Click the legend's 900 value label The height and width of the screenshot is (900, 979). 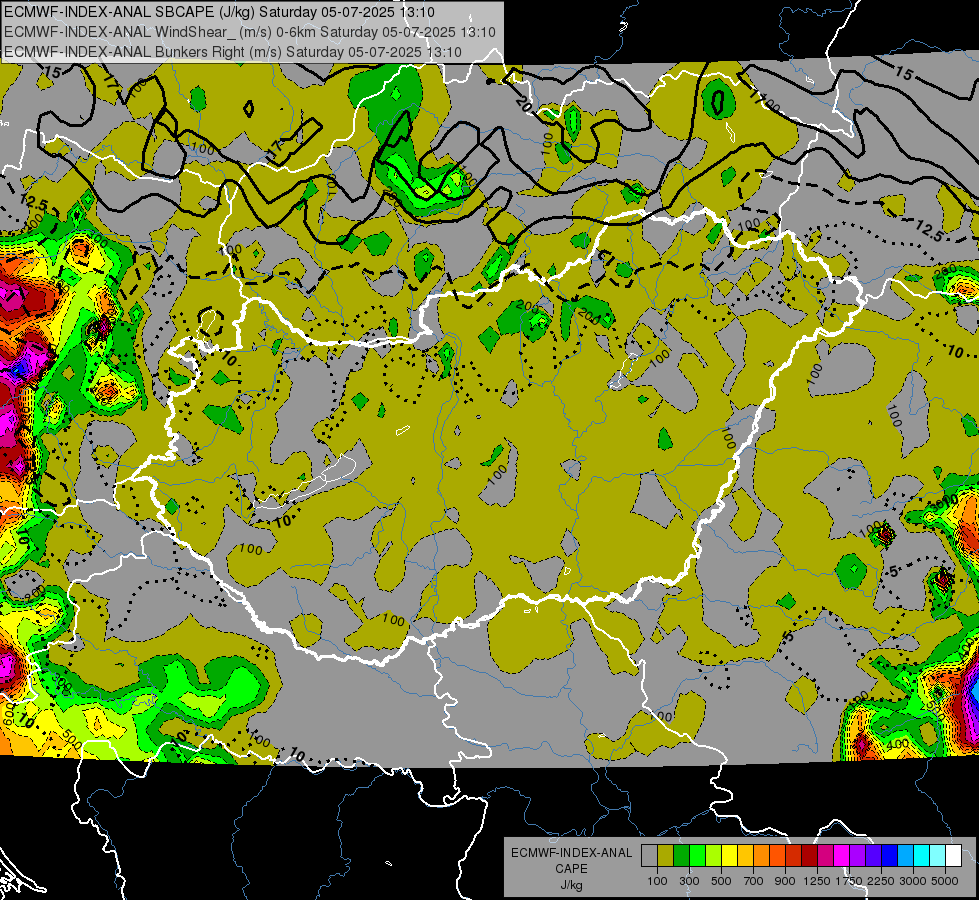785,881
